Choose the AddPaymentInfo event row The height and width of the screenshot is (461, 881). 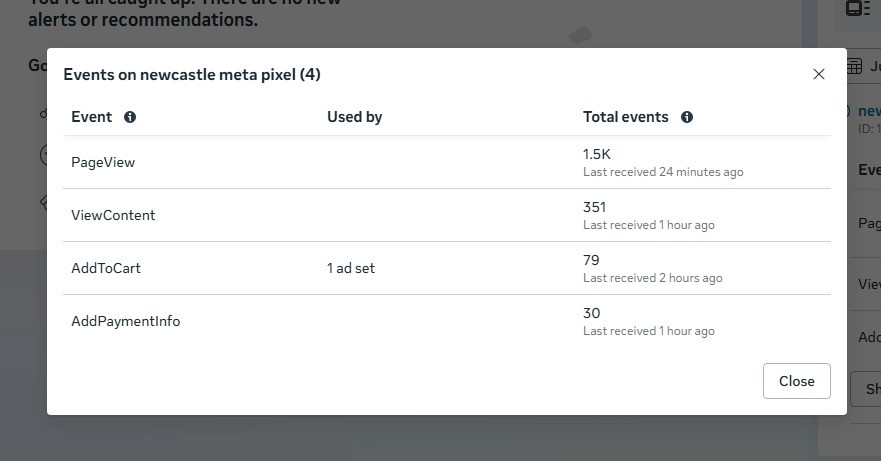coord(126,321)
